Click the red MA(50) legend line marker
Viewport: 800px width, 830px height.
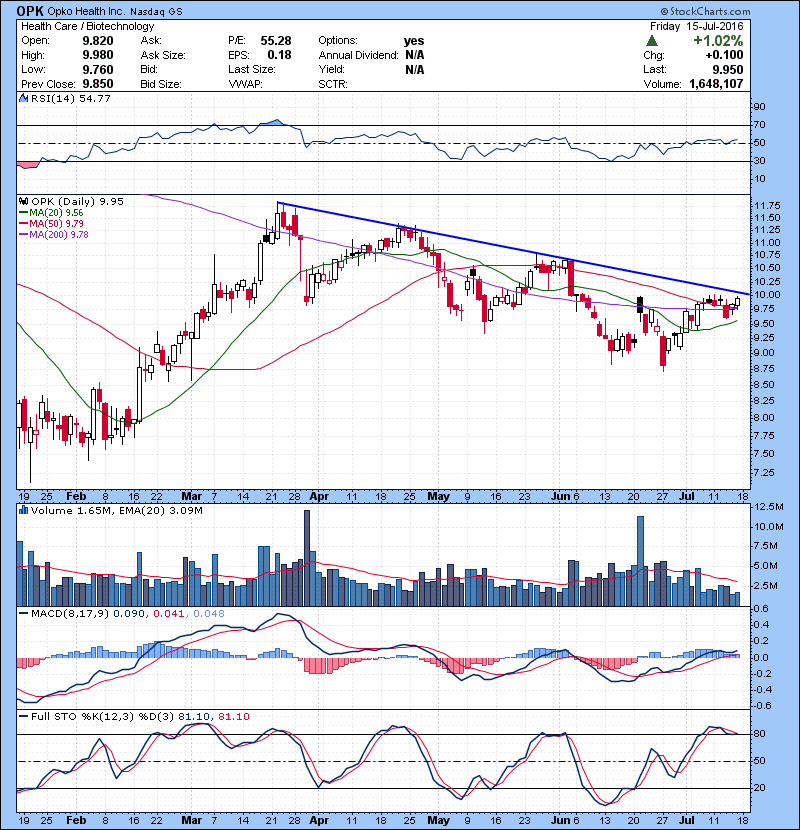pyautogui.click(x=23, y=224)
